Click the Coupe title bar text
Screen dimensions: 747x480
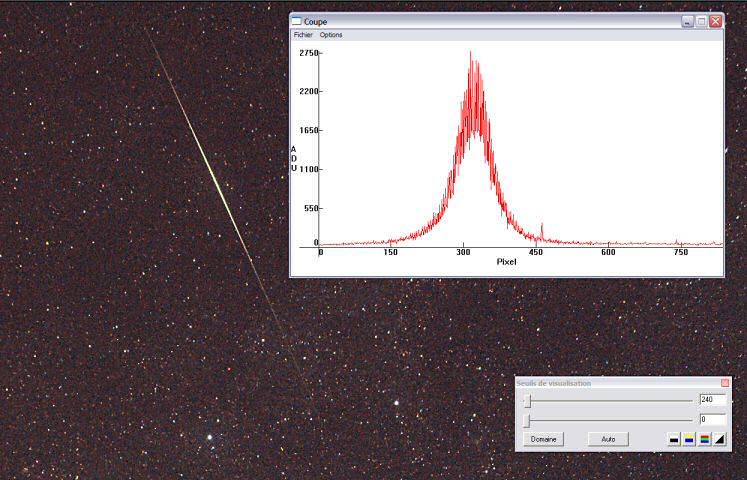pyautogui.click(x=315, y=21)
